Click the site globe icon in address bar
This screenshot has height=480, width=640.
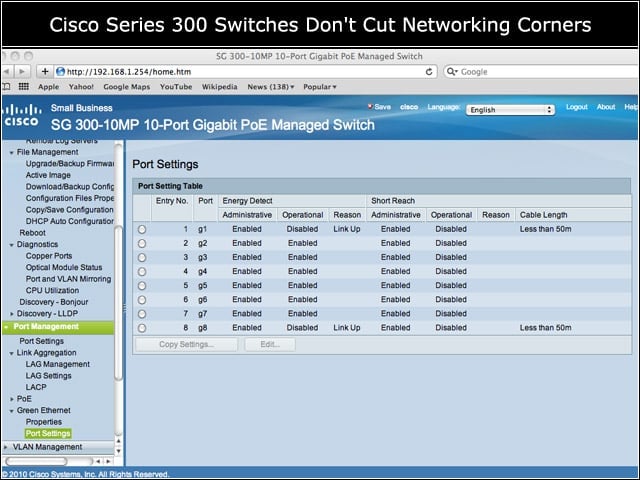[x=60, y=72]
